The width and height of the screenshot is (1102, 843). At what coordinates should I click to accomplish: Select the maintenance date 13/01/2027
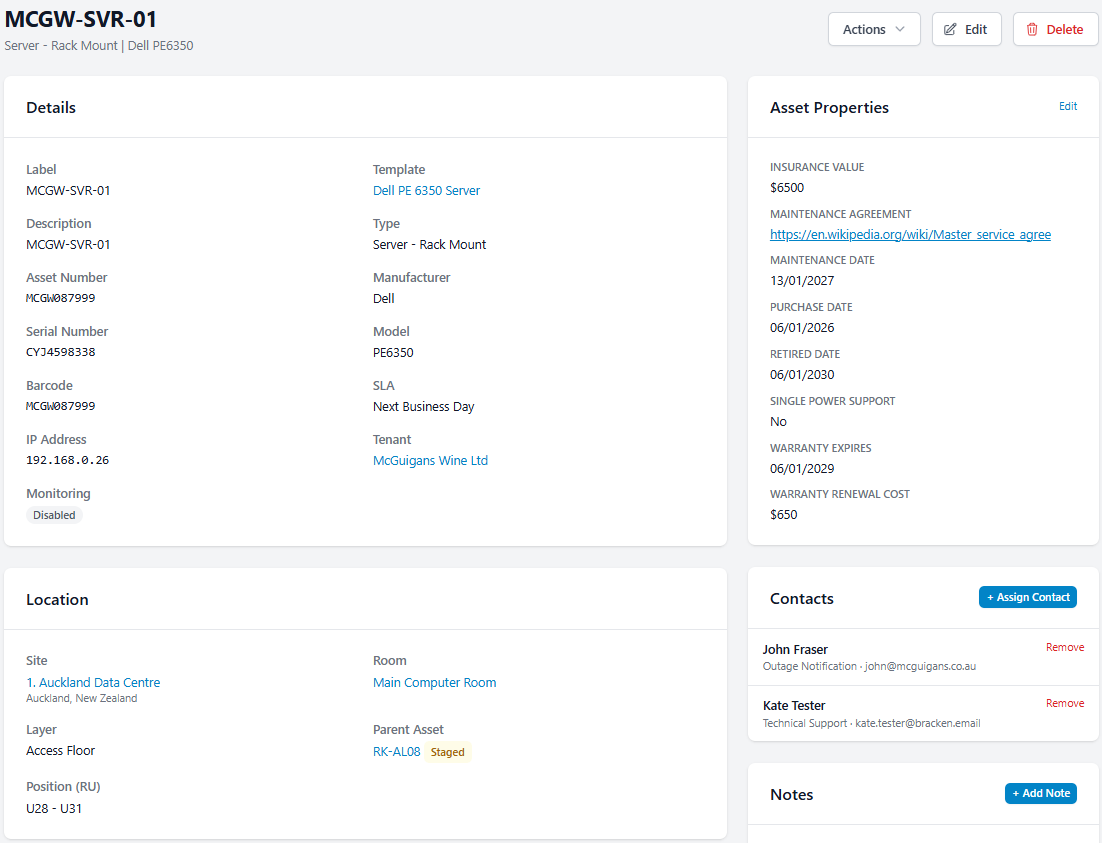802,281
